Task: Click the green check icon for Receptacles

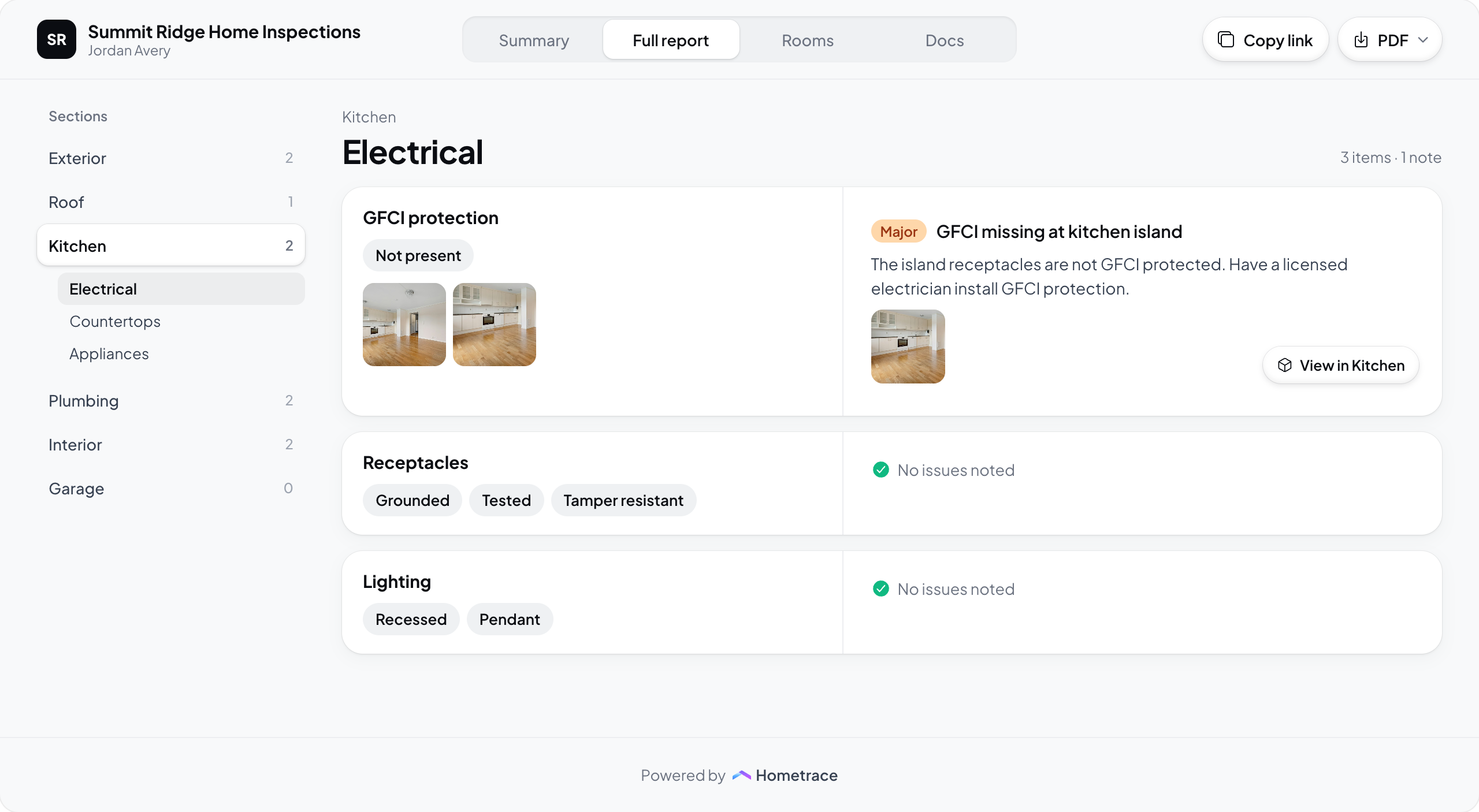Action: tap(881, 470)
